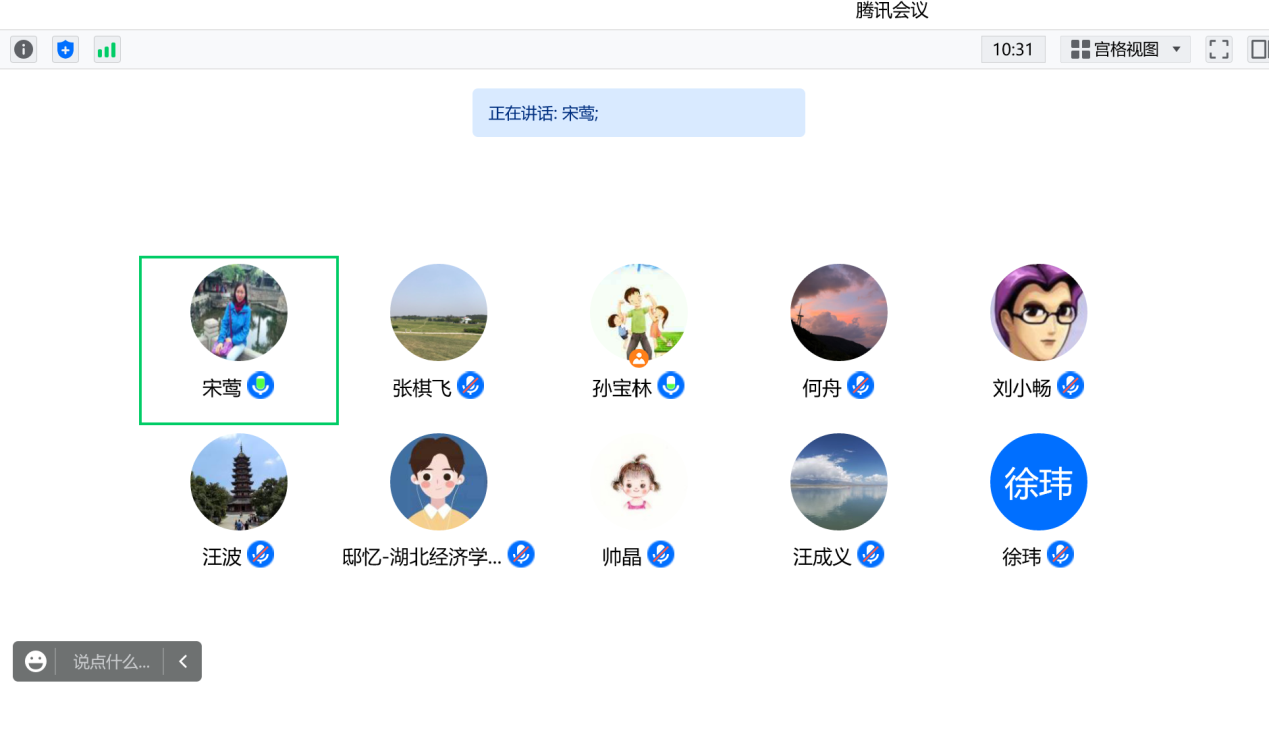This screenshot has height=741, width=1269.
Task: Click 徐玮's blue name avatar
Action: point(1038,481)
